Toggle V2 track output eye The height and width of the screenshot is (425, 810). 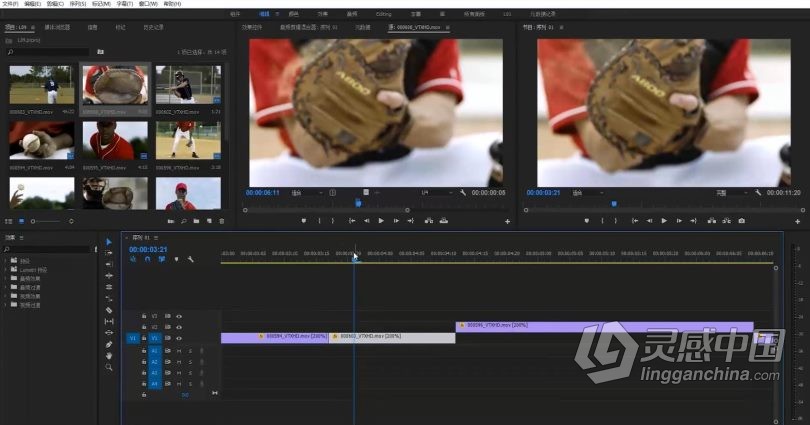coord(179,327)
